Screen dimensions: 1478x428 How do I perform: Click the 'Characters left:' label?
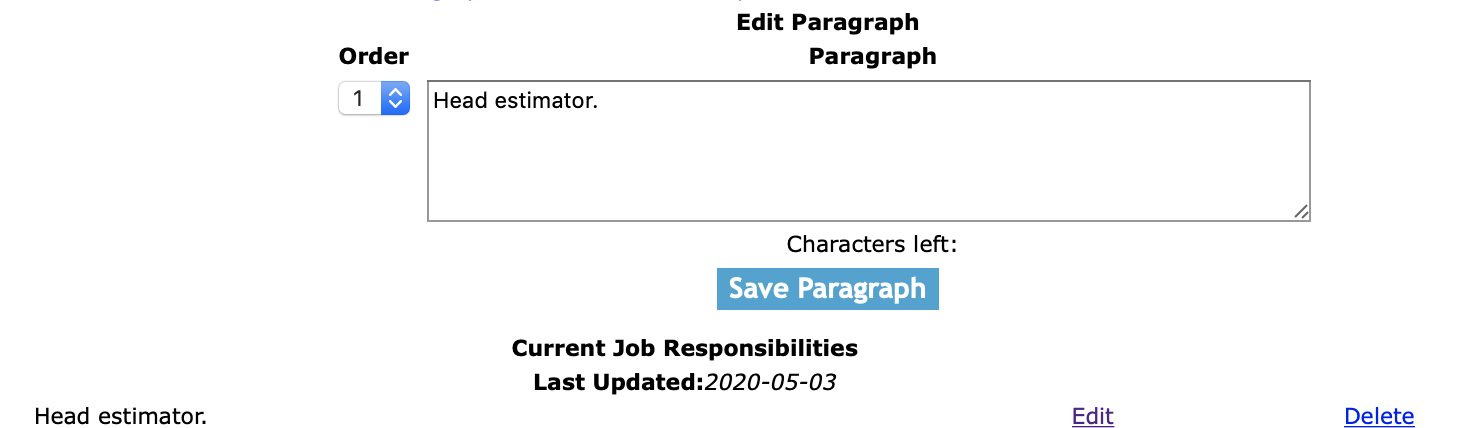click(872, 245)
